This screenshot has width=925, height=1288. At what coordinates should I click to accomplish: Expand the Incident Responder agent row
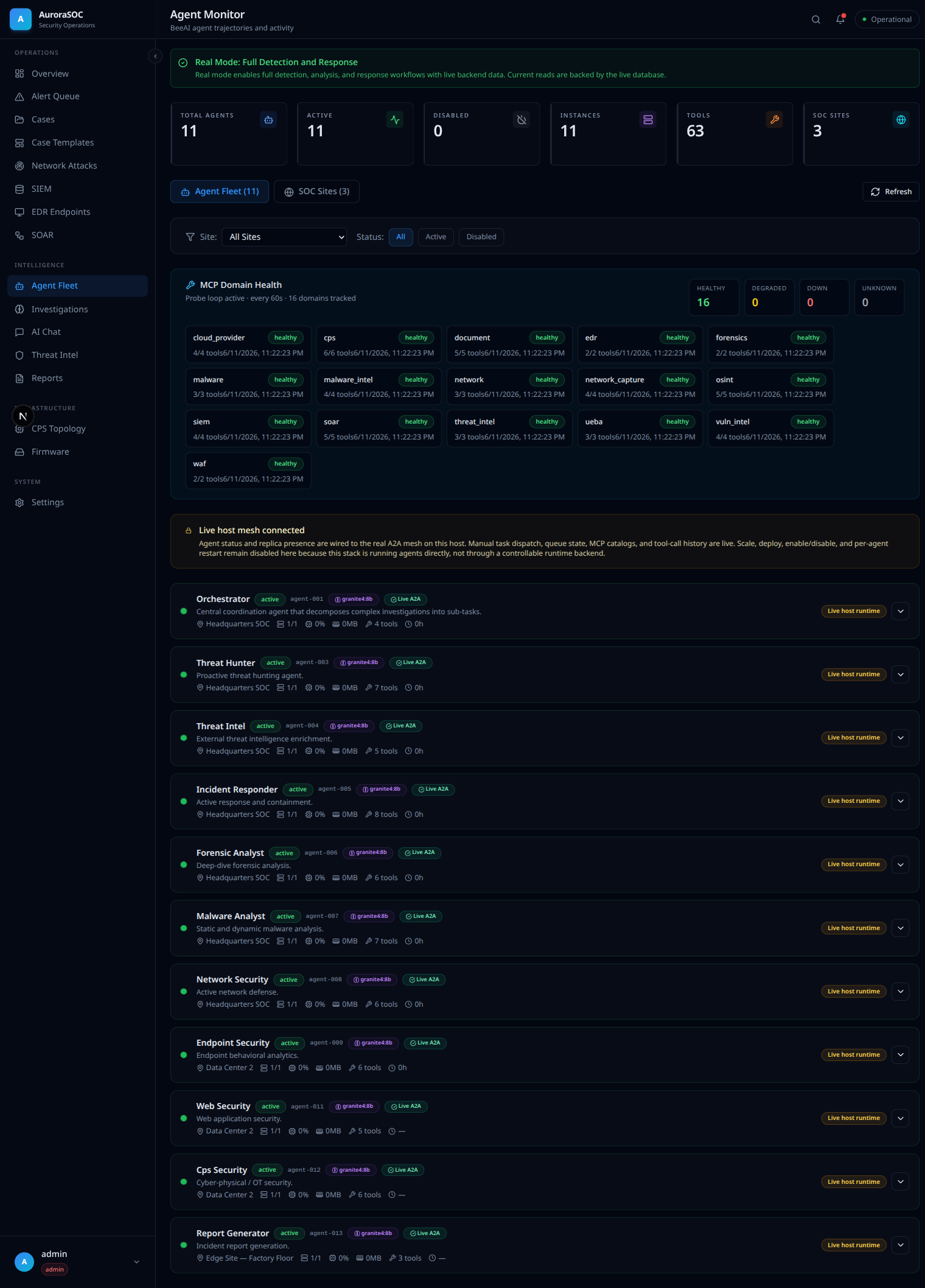pyautogui.click(x=901, y=801)
